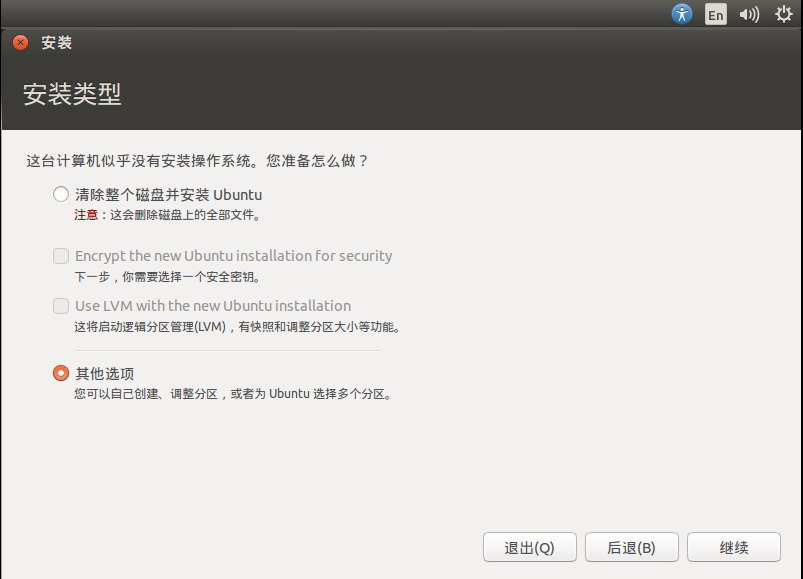Select 清除整个磁盘并安装 Ubuntu radio option
This screenshot has height=579, width=803.
coord(61,194)
